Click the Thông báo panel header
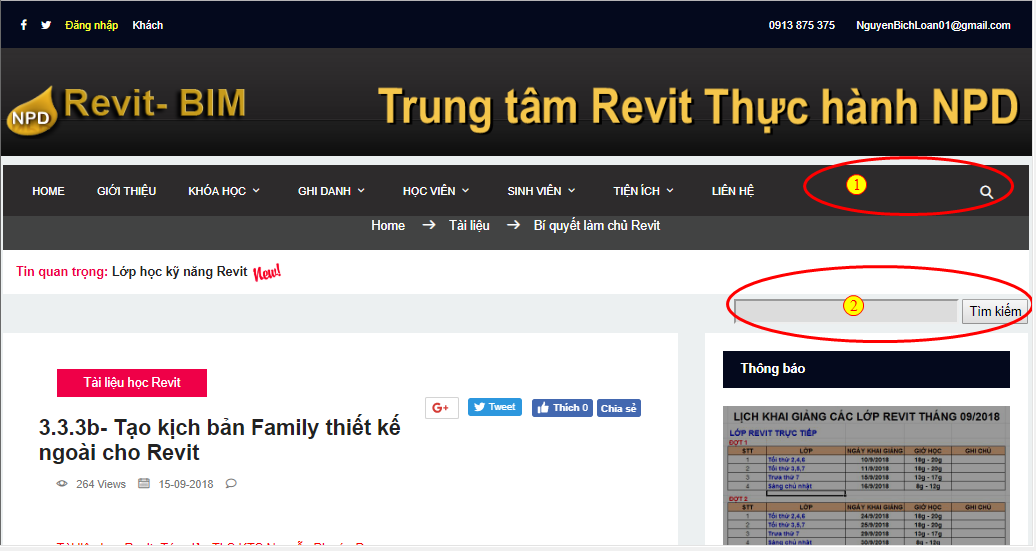Screen dimensions: 1036x551 (866, 369)
